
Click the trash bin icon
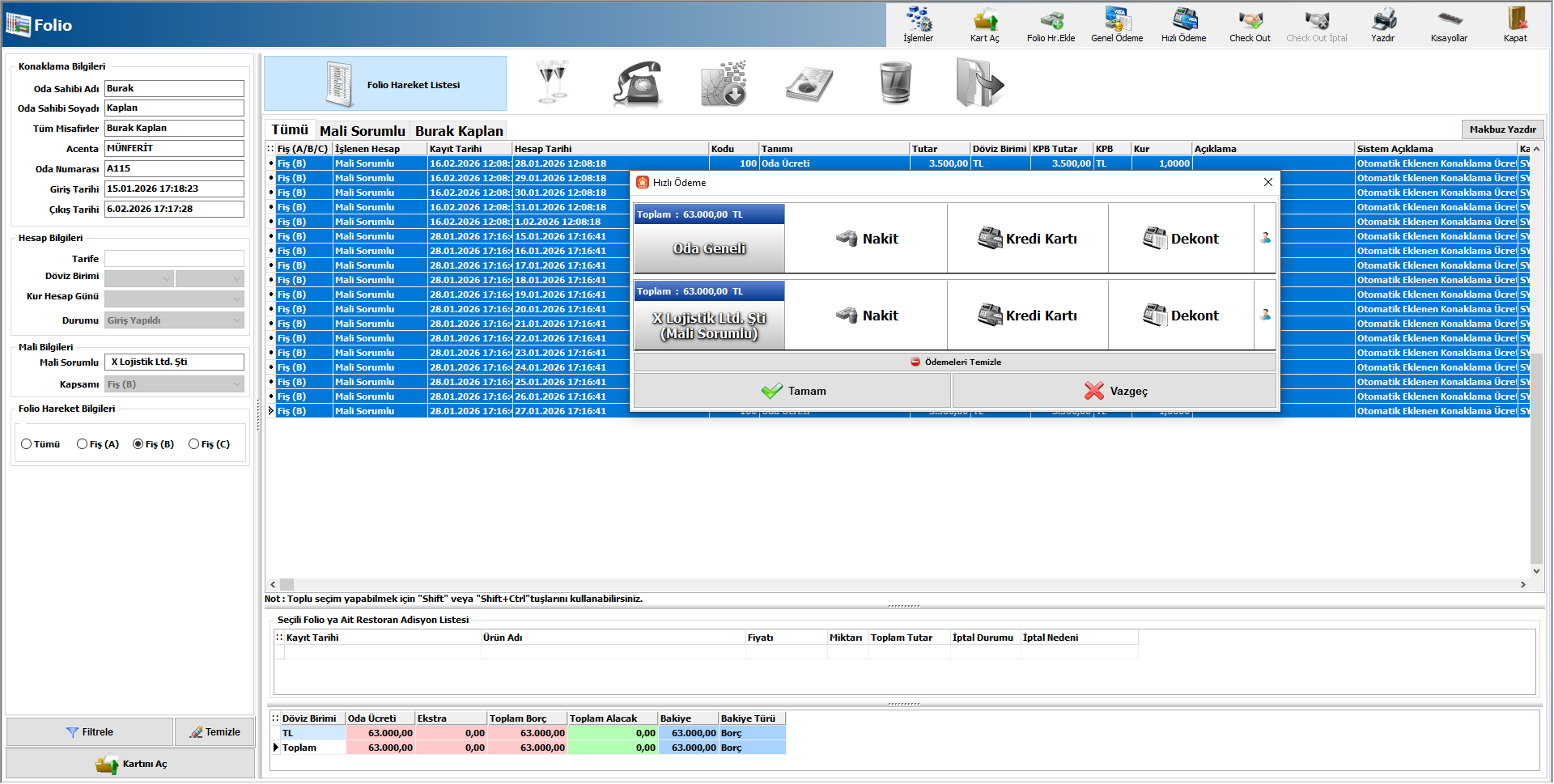tap(895, 83)
